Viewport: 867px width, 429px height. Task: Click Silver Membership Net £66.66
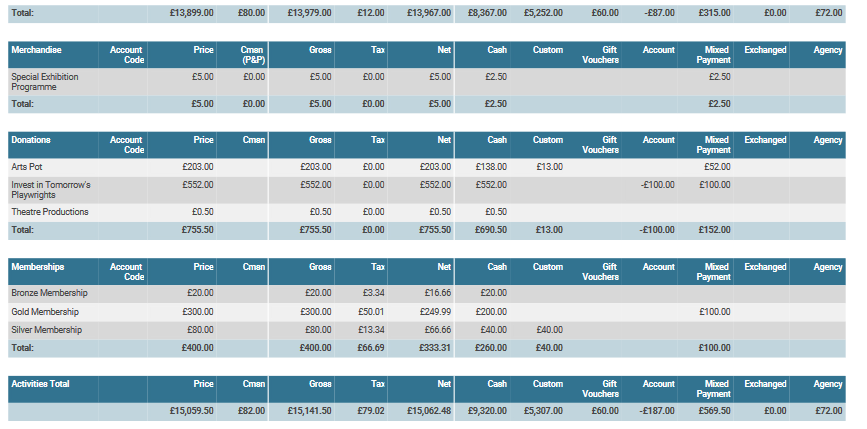pos(438,330)
